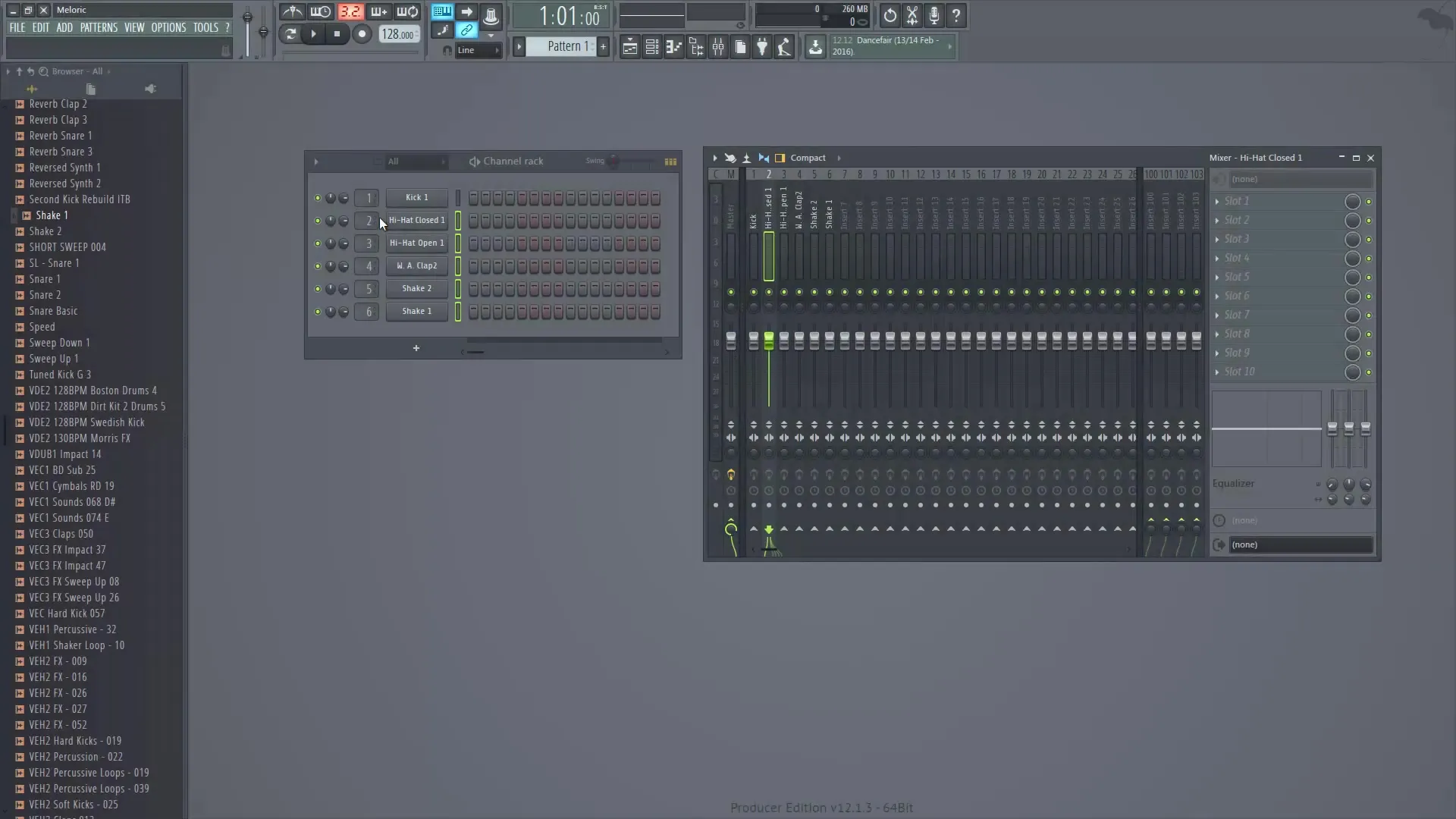Add a channel with the channel rack plus button

[416, 348]
